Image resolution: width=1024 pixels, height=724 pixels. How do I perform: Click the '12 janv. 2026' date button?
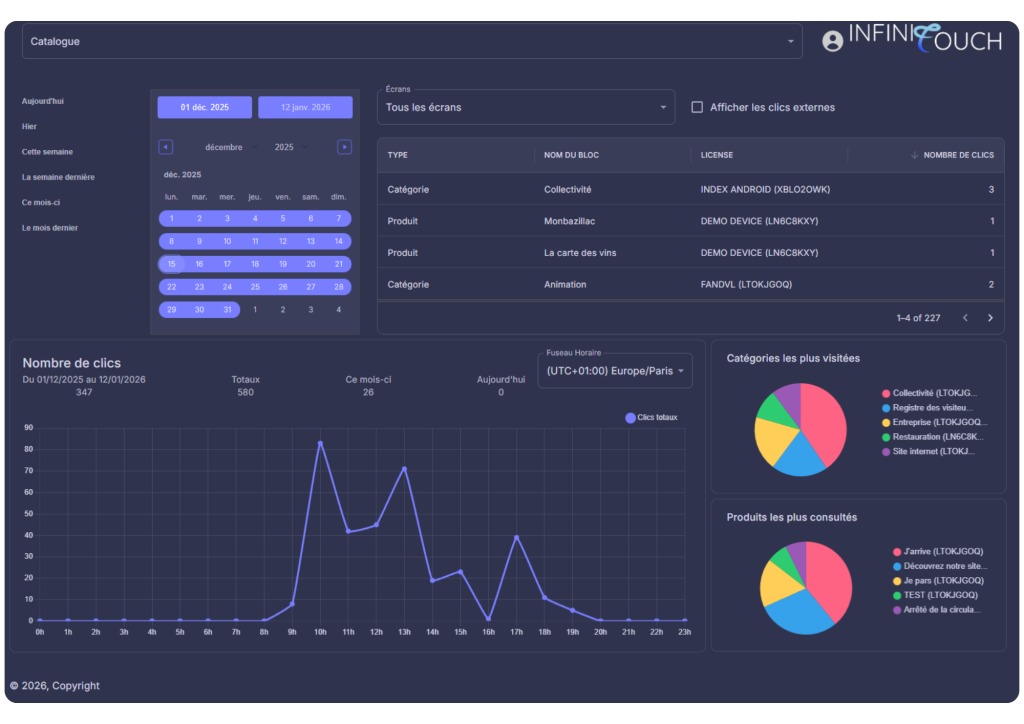pos(305,107)
